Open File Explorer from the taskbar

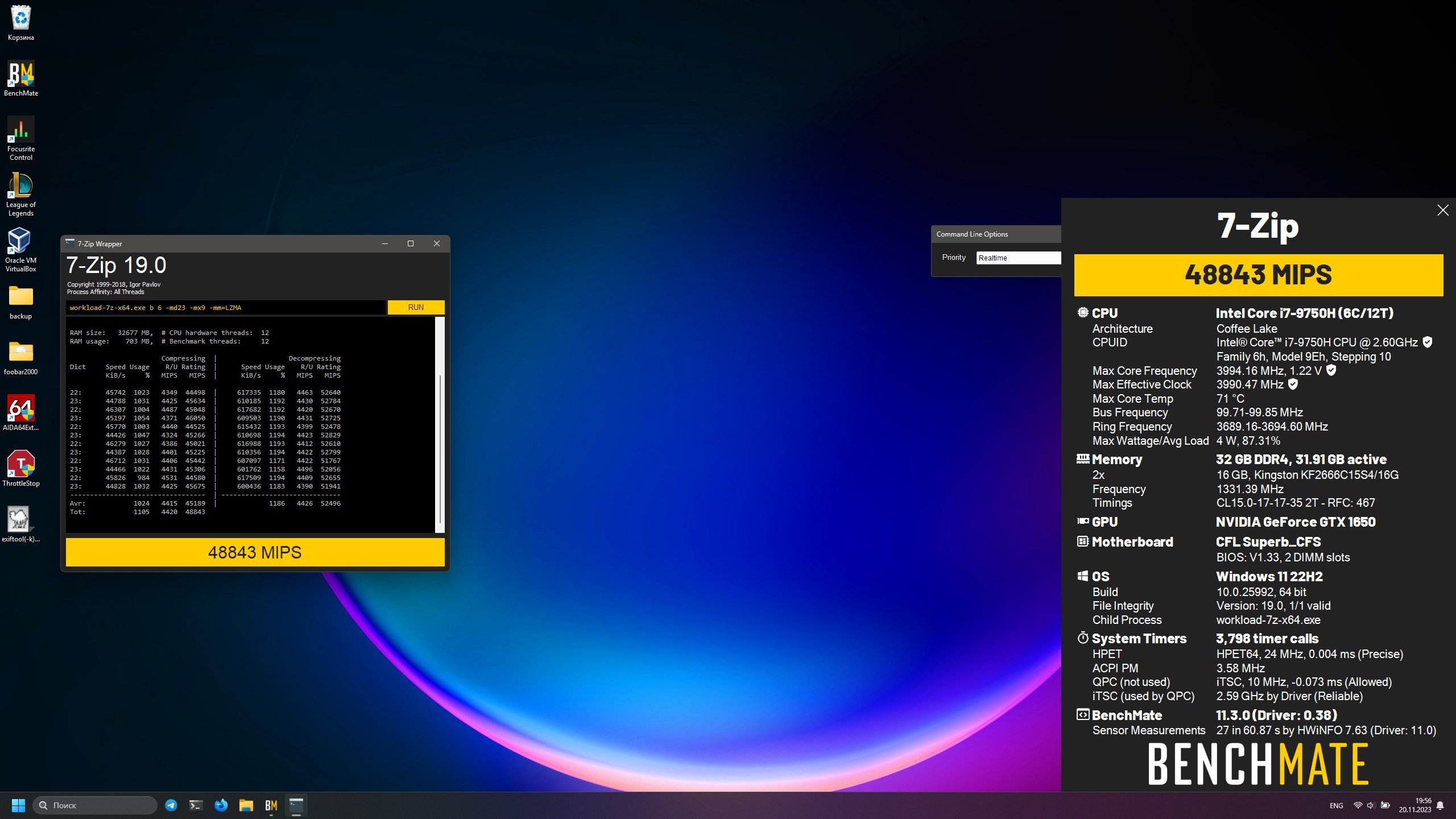tap(246, 805)
